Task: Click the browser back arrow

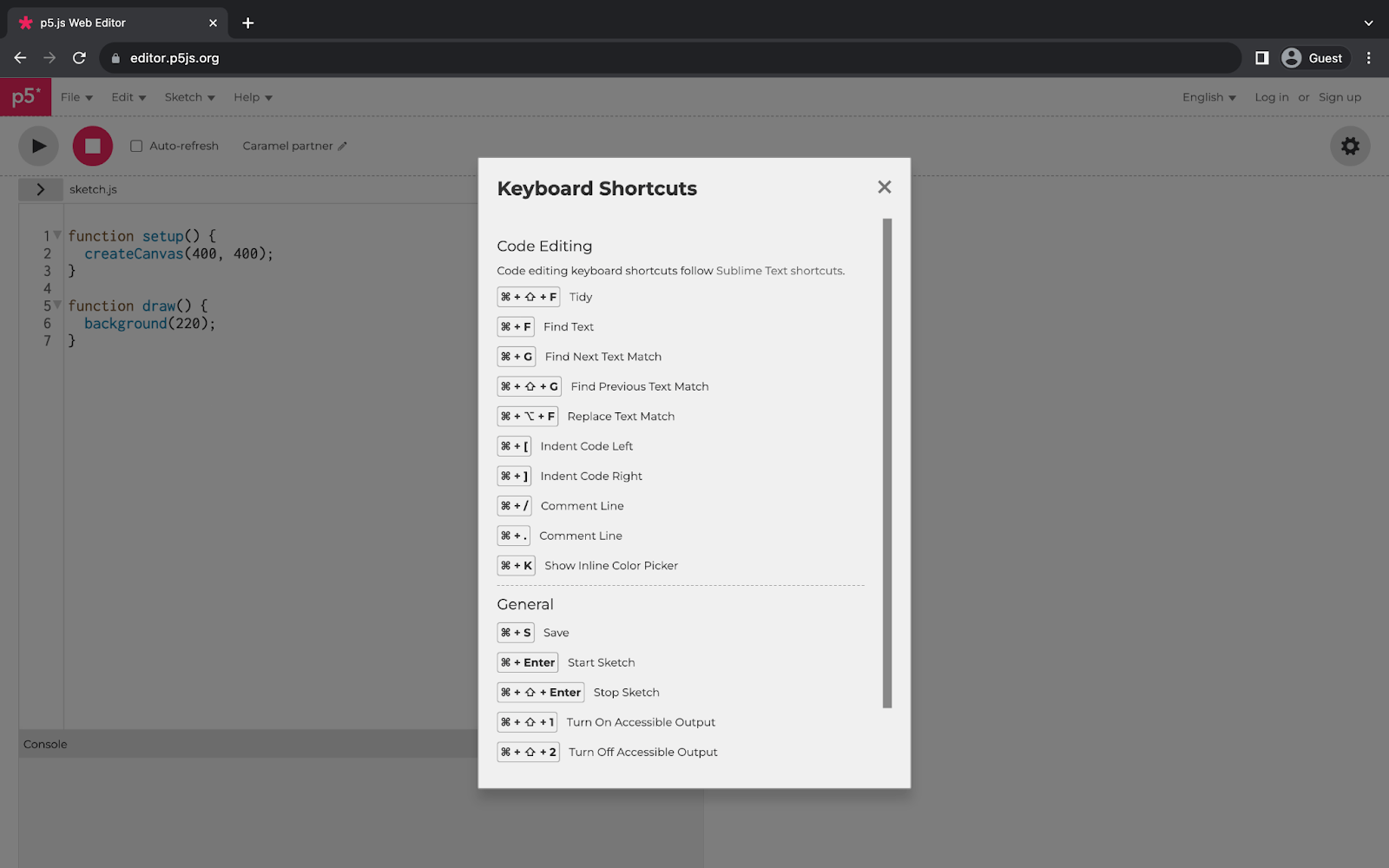Action: click(19, 57)
